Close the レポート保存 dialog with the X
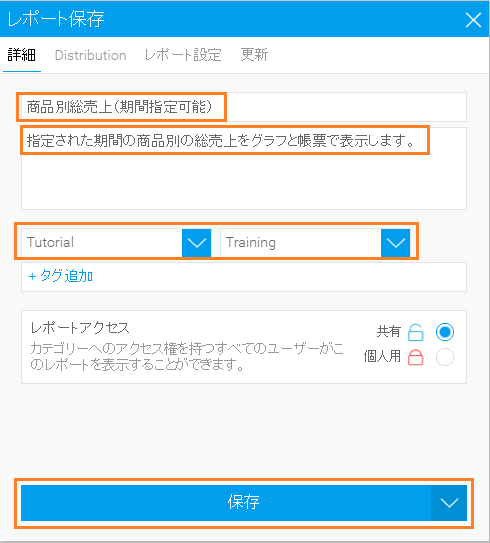This screenshot has width=490, height=543. 473,20
